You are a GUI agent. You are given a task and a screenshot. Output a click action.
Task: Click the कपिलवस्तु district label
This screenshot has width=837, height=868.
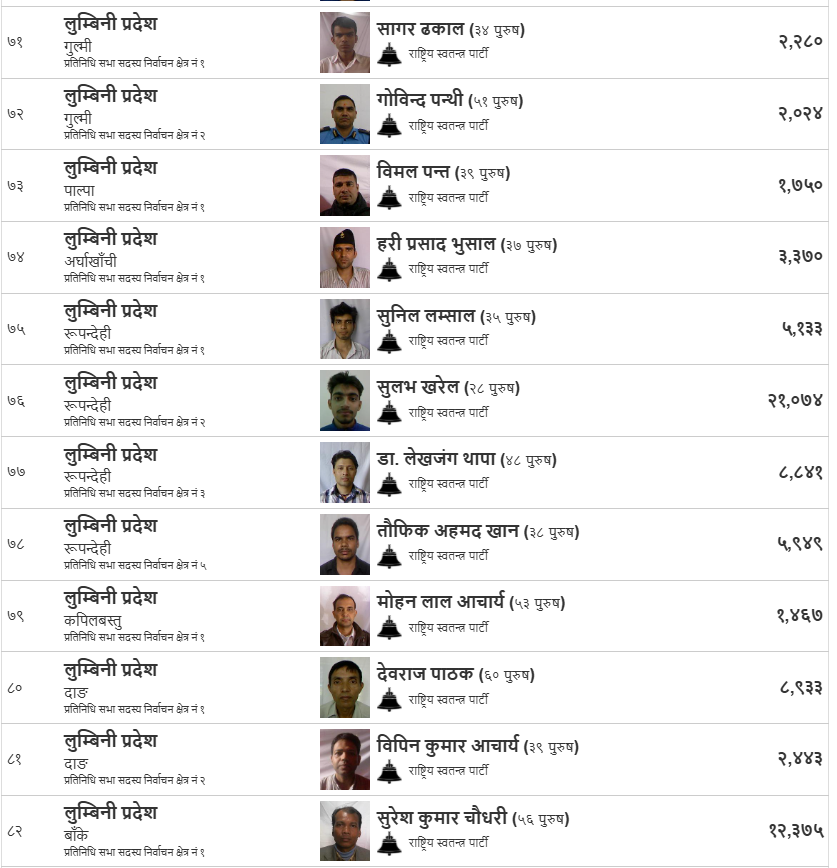point(93,620)
